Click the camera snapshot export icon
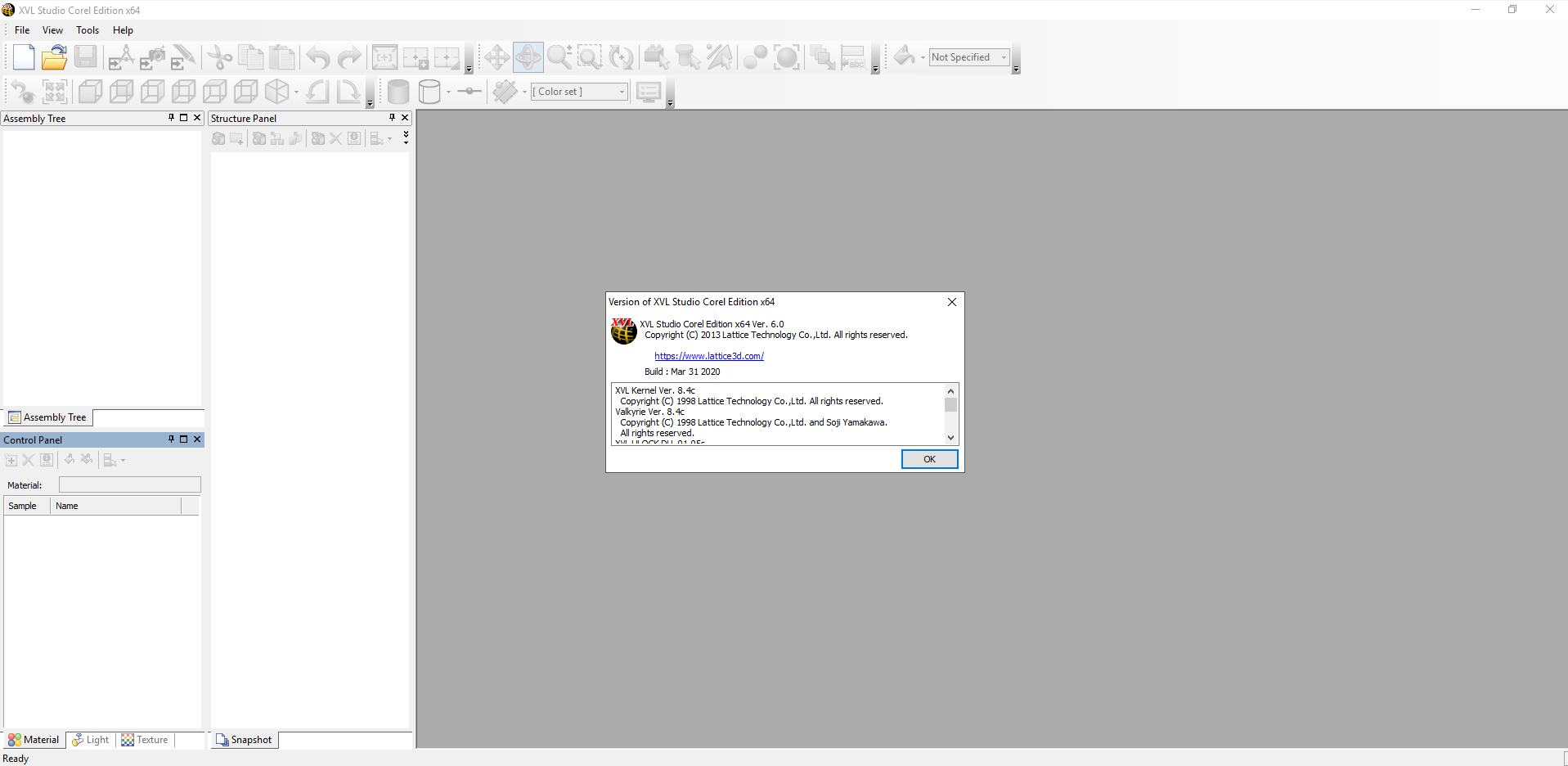This screenshot has width=1568, height=766. pyautogui.click(x=152, y=57)
